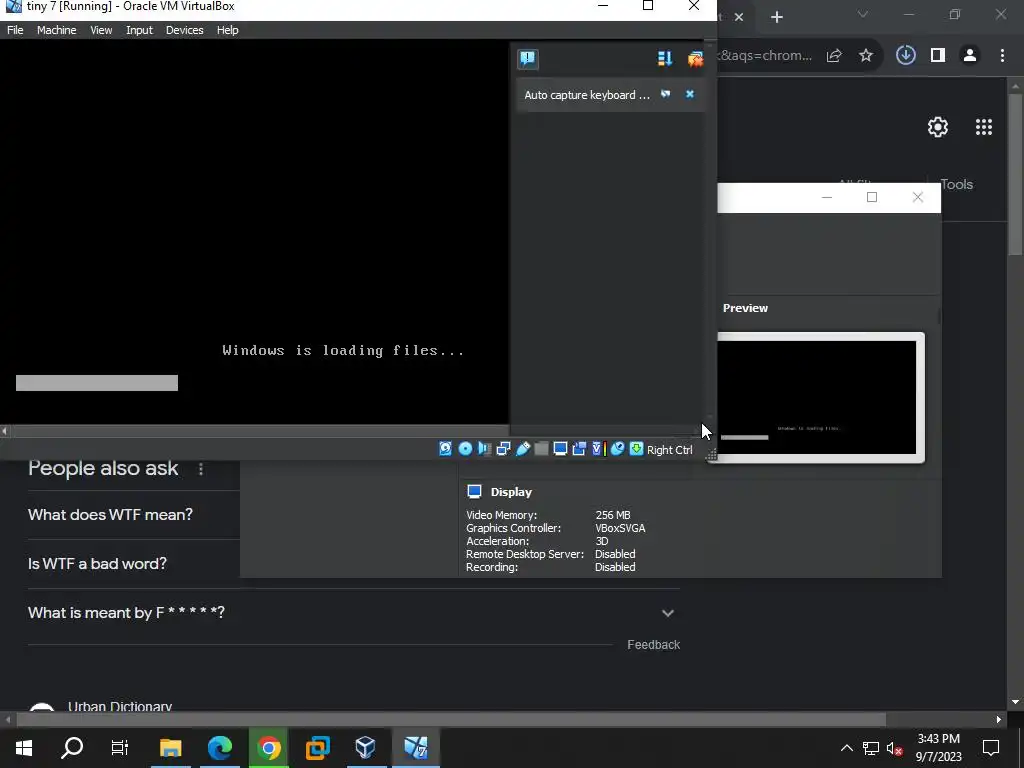Screen dimensions: 1024x768
Task: Click the chevron beside What is meant by F
Action: [x=667, y=613]
